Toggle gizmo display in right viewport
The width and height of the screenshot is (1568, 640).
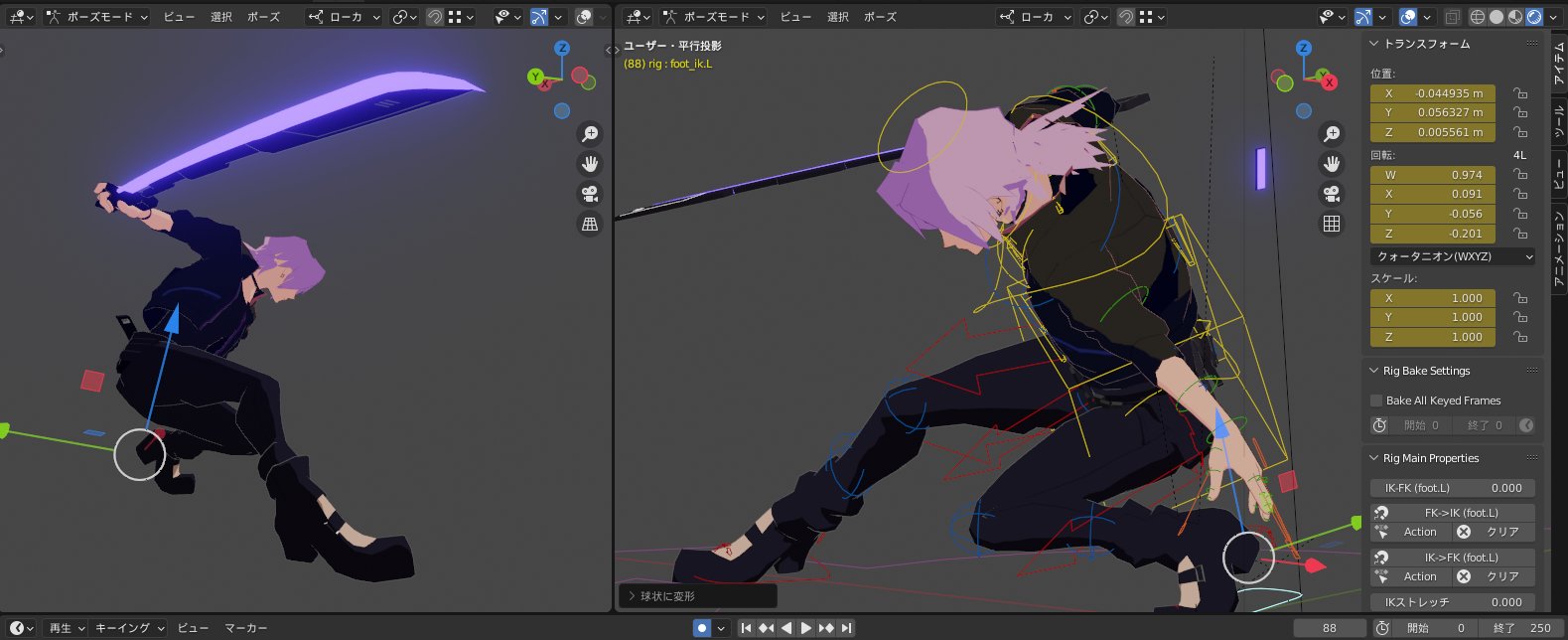coord(1362,17)
